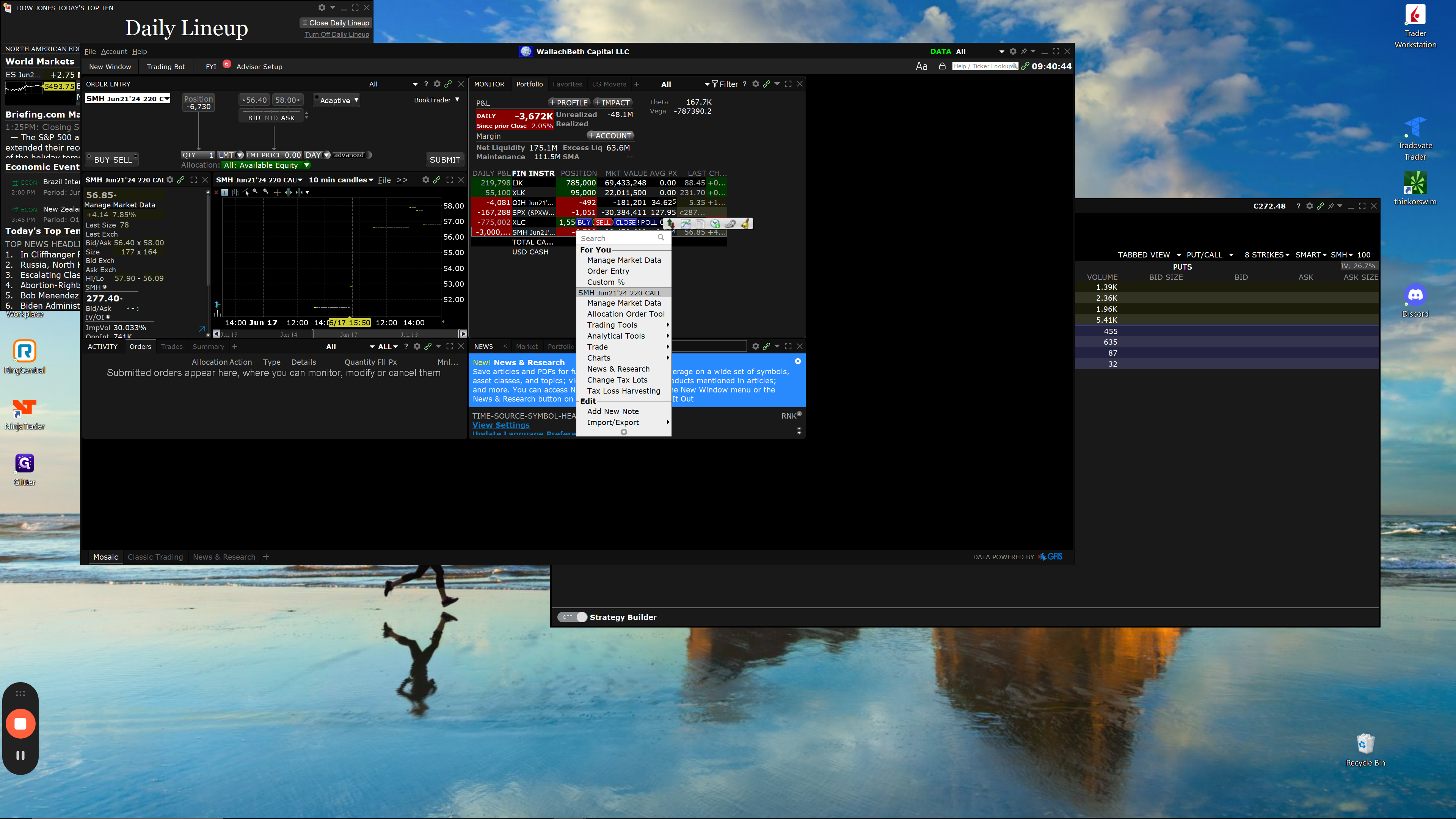Click the New Window button
Viewport: 1456px width, 819px height.
pyautogui.click(x=110, y=67)
